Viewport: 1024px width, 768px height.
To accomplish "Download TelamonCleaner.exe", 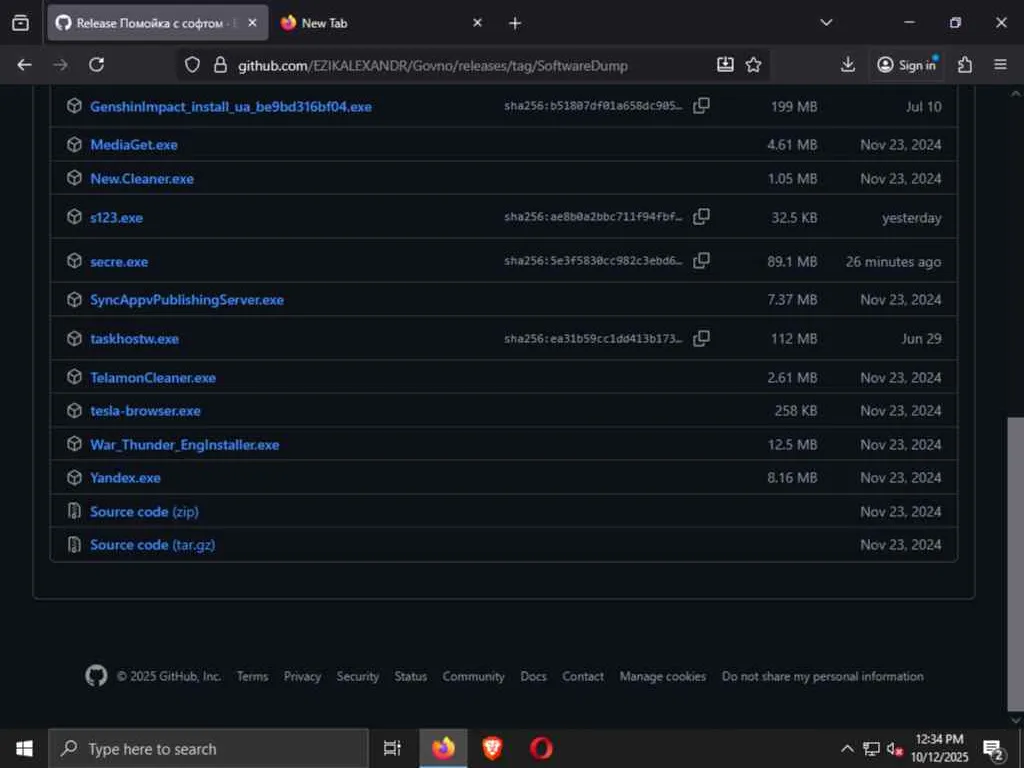I will (153, 377).
